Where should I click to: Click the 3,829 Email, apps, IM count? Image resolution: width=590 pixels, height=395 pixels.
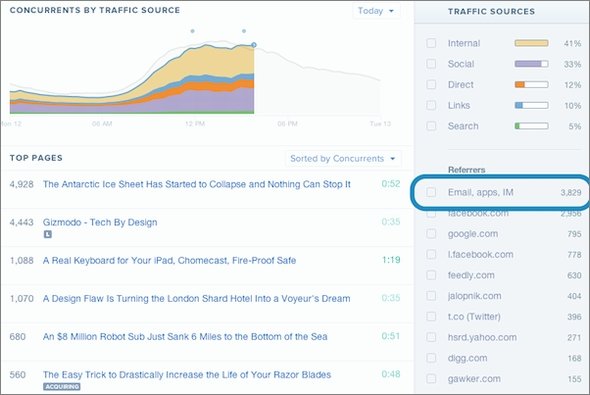point(571,193)
